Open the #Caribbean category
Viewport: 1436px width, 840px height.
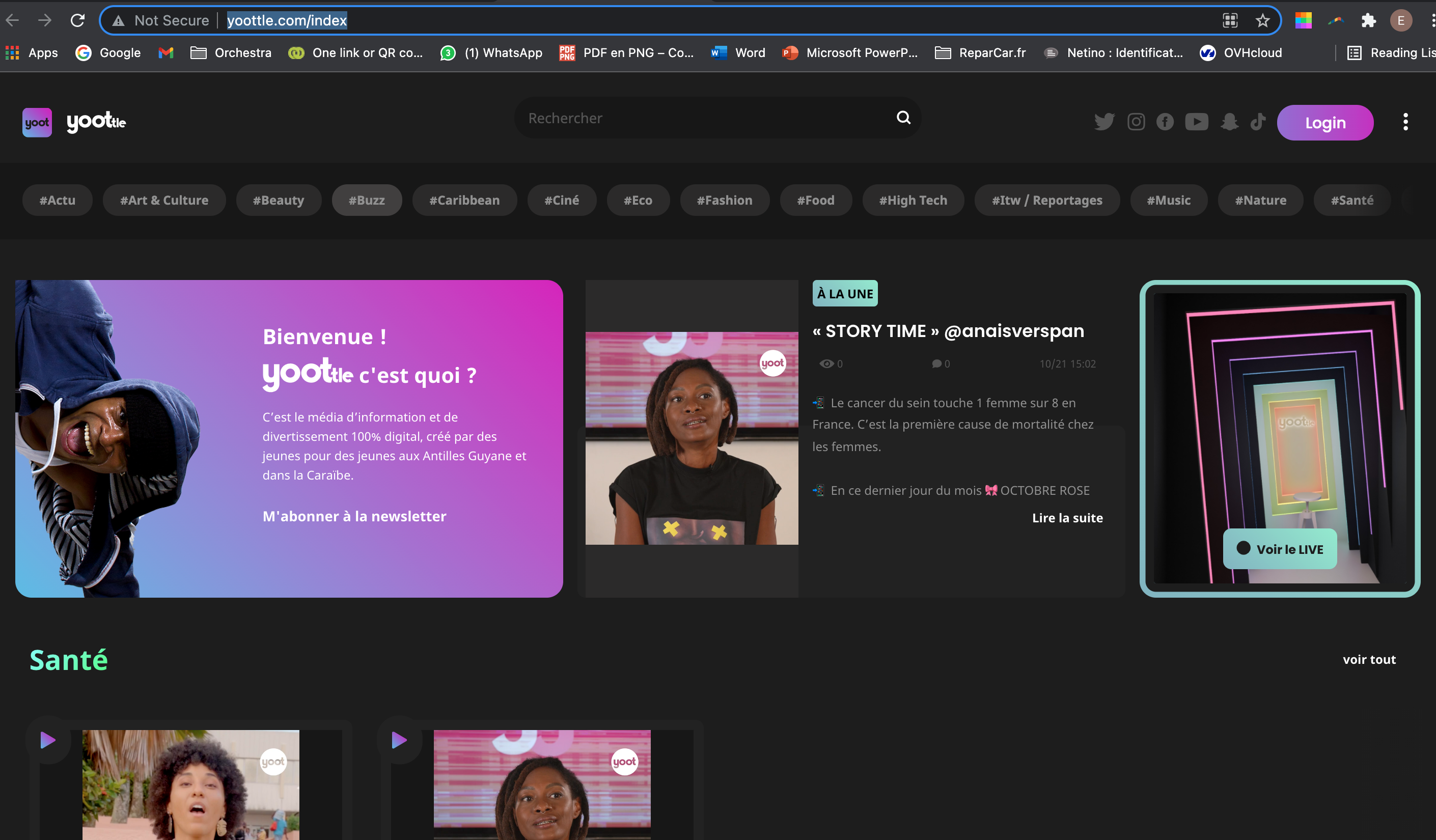coord(464,200)
